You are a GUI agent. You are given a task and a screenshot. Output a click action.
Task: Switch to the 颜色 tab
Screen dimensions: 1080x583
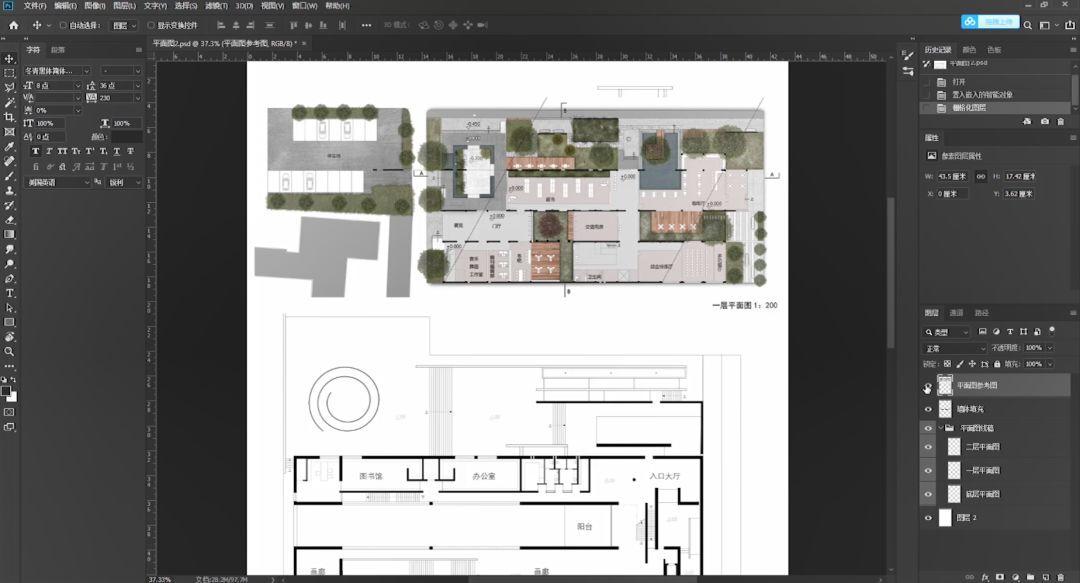(x=969, y=50)
